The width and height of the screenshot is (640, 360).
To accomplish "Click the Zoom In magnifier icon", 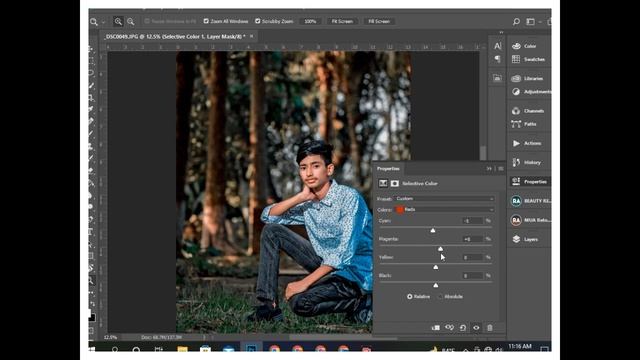I will [x=118, y=21].
